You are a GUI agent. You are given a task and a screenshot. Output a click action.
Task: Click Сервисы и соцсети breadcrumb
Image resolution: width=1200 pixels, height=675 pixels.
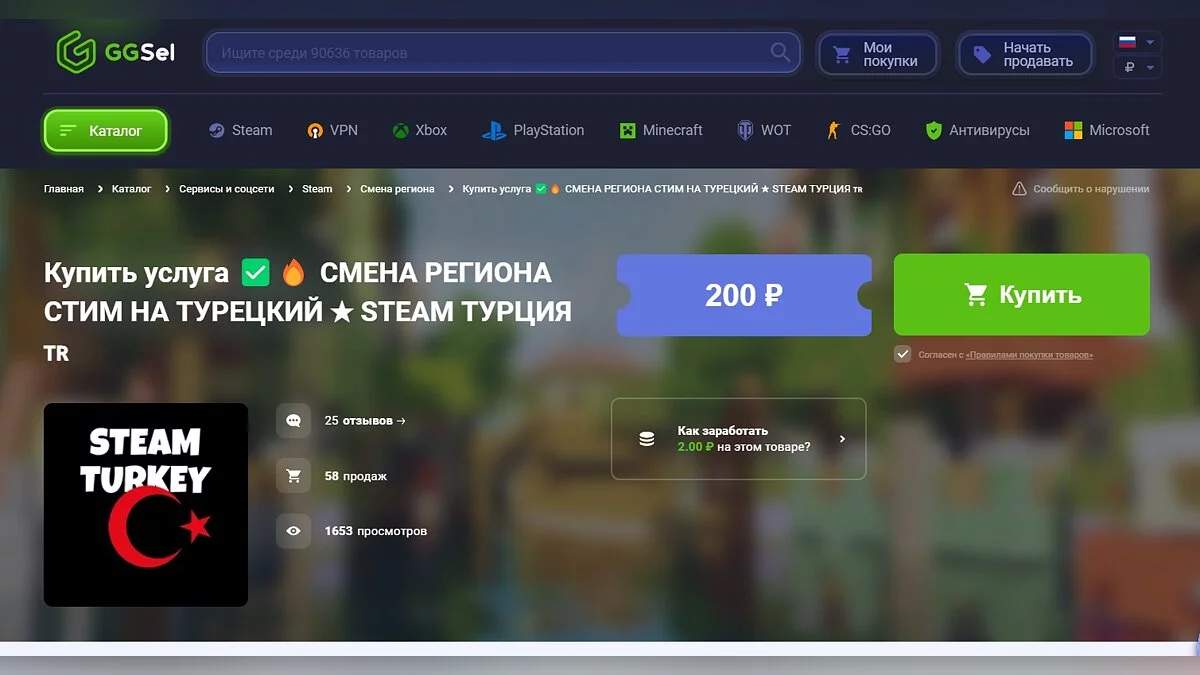227,189
